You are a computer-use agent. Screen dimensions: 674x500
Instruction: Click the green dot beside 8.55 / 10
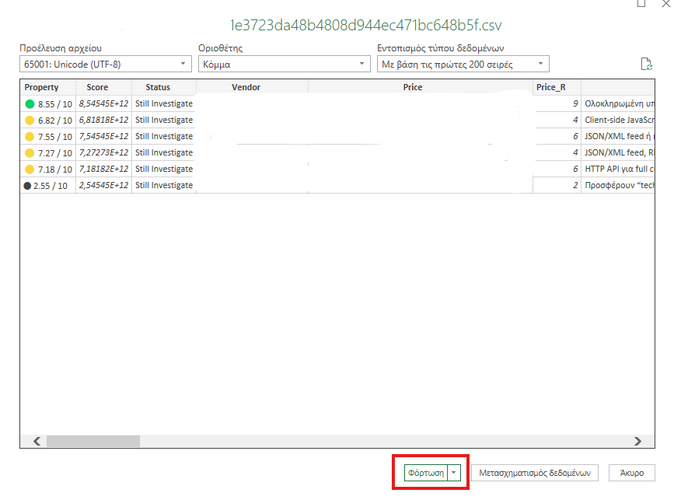(x=30, y=103)
